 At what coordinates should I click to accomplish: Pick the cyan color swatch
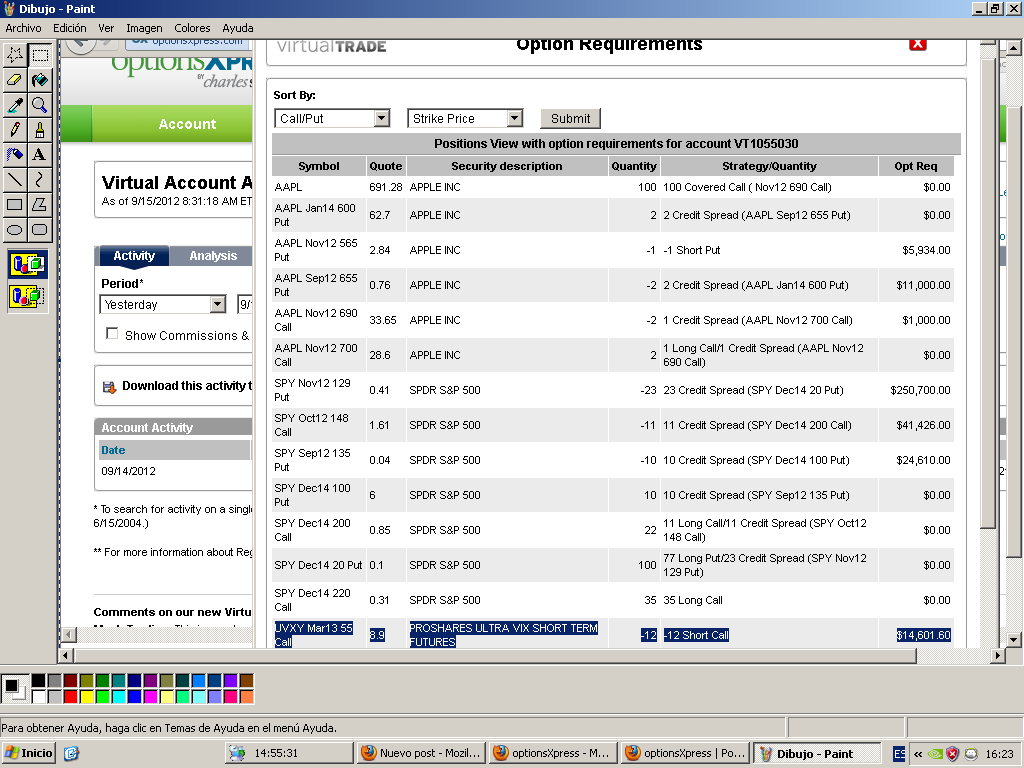click(118, 697)
